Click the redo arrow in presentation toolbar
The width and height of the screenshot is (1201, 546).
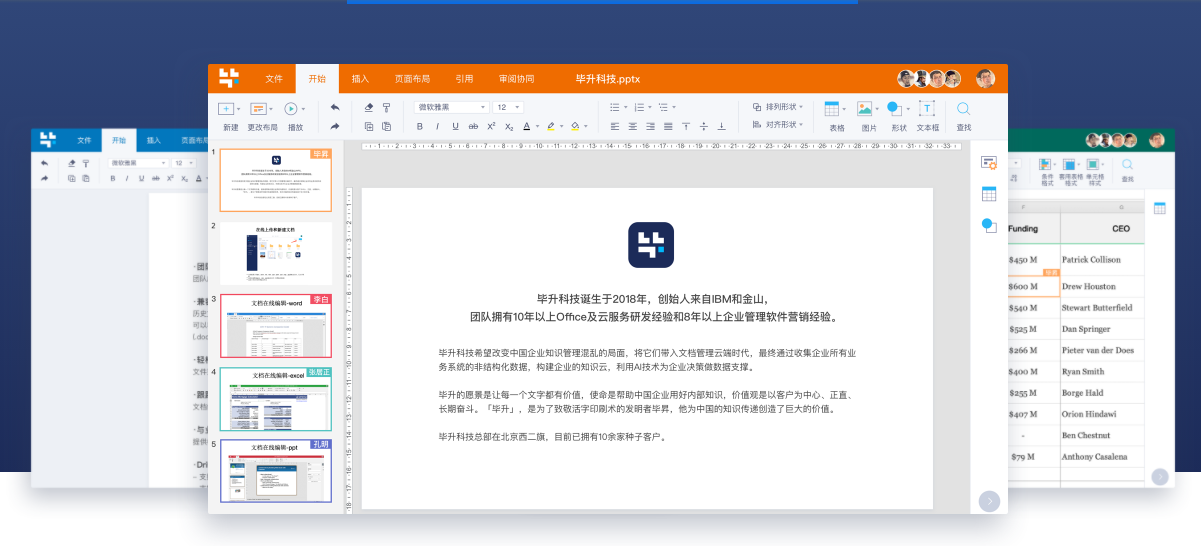point(335,126)
